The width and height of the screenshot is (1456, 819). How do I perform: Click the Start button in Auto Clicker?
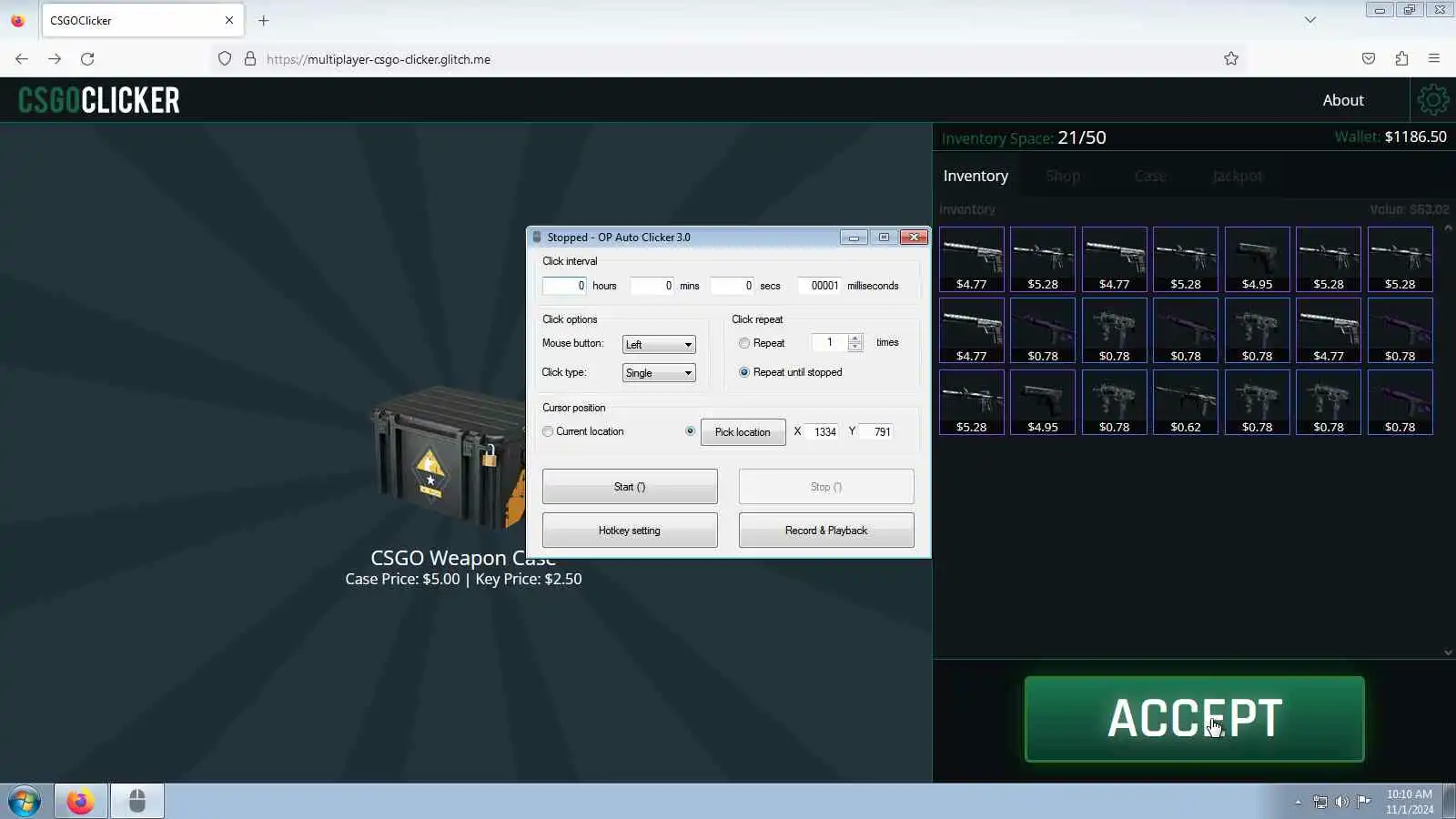630,487
